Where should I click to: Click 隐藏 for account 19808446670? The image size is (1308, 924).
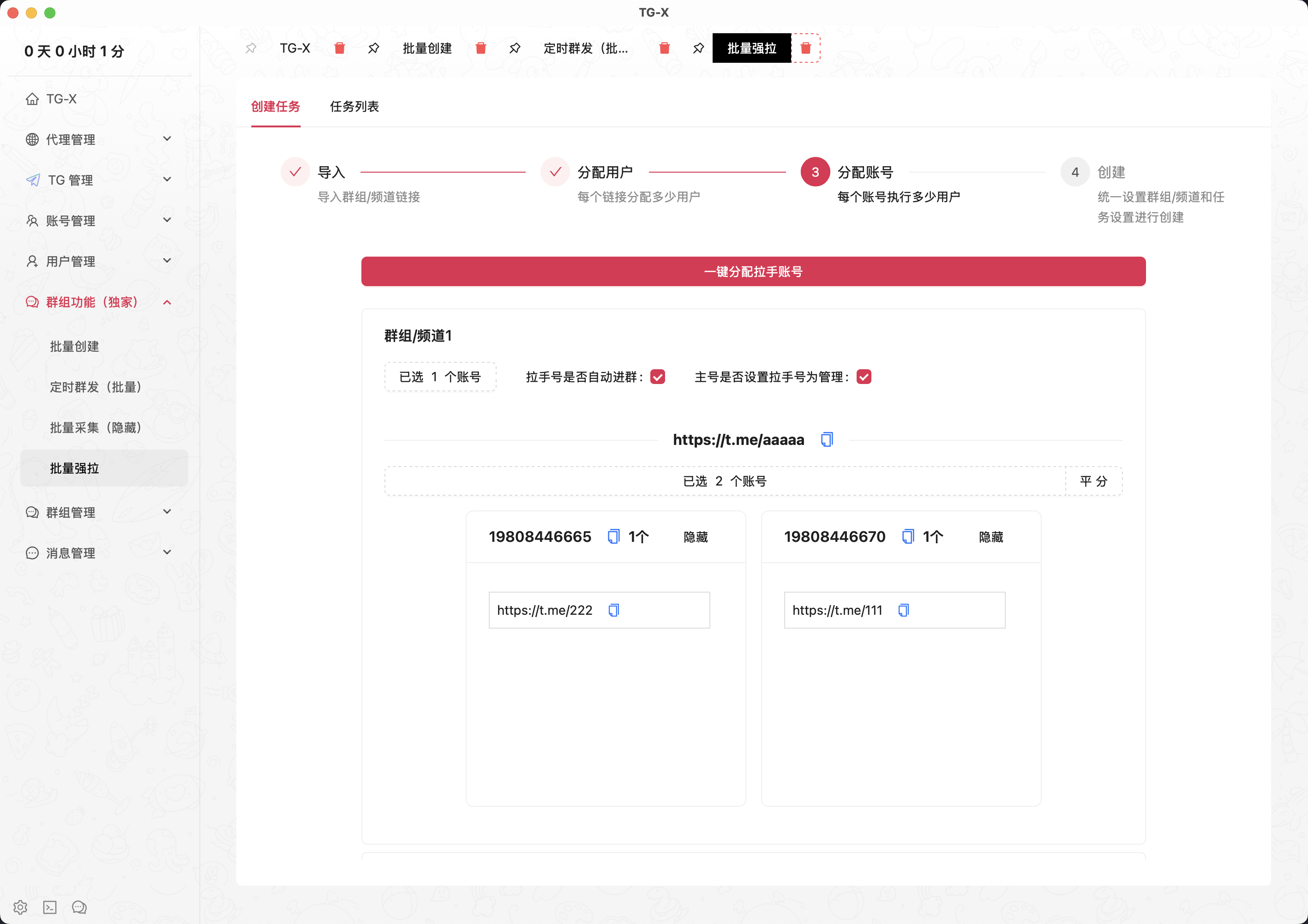990,537
